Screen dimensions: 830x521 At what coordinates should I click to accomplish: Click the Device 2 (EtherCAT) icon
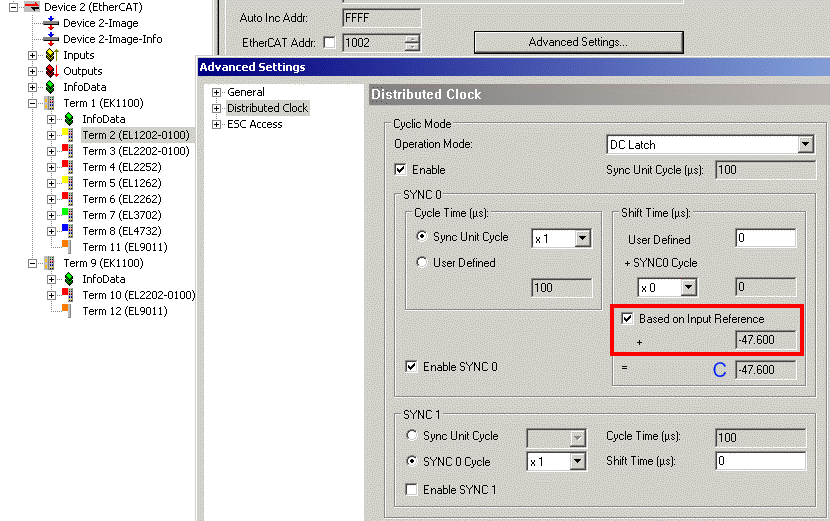tap(32, 6)
